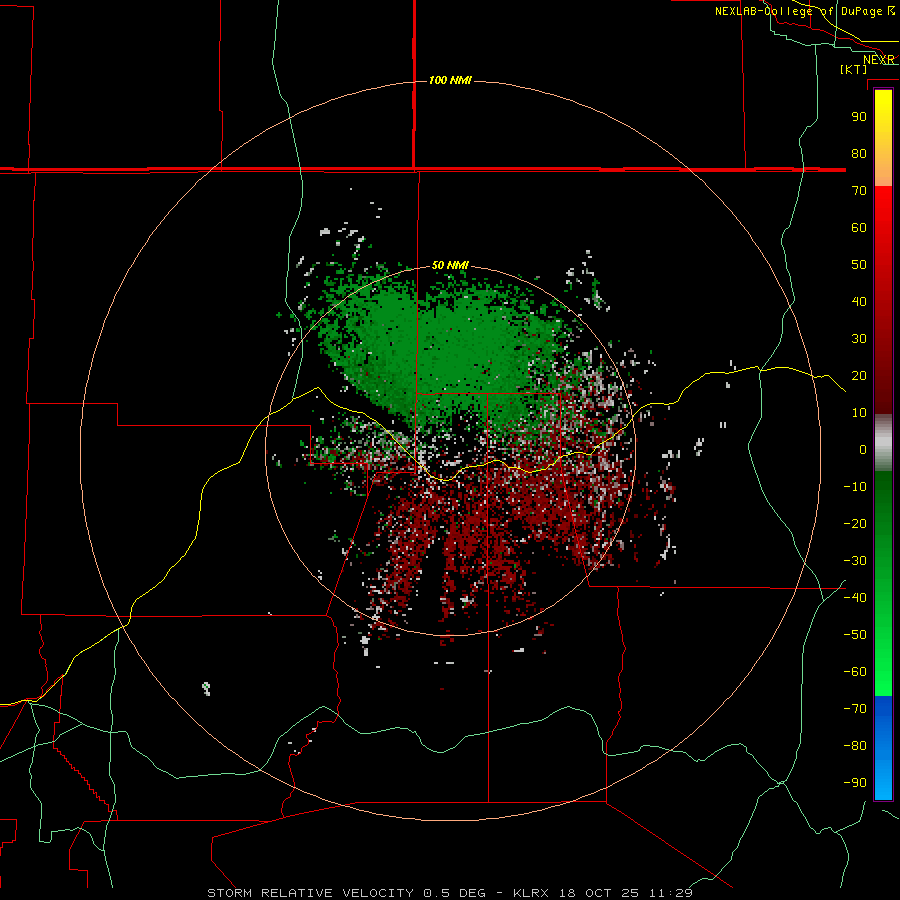The width and height of the screenshot is (900, 900).
Task: Click the "-80" value on velocity scale
Action: point(855,746)
